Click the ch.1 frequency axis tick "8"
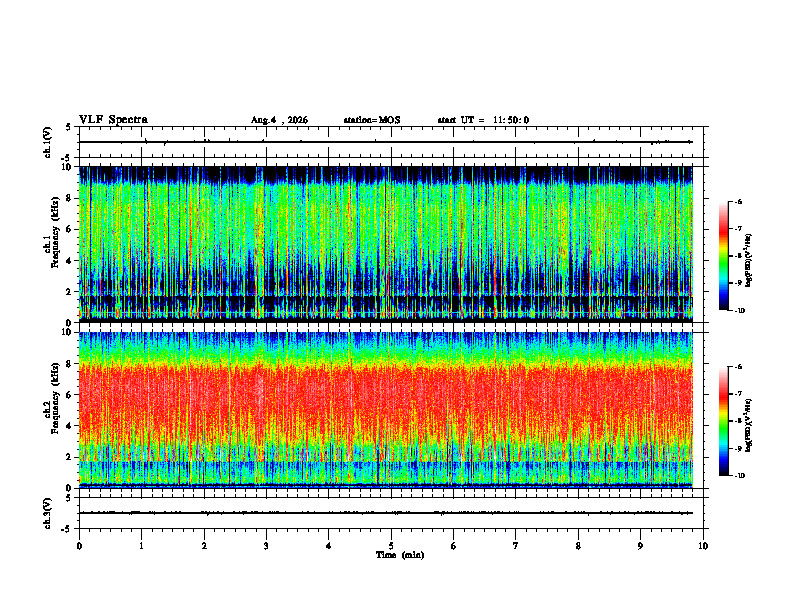This screenshot has width=792, height=612. tap(70, 198)
